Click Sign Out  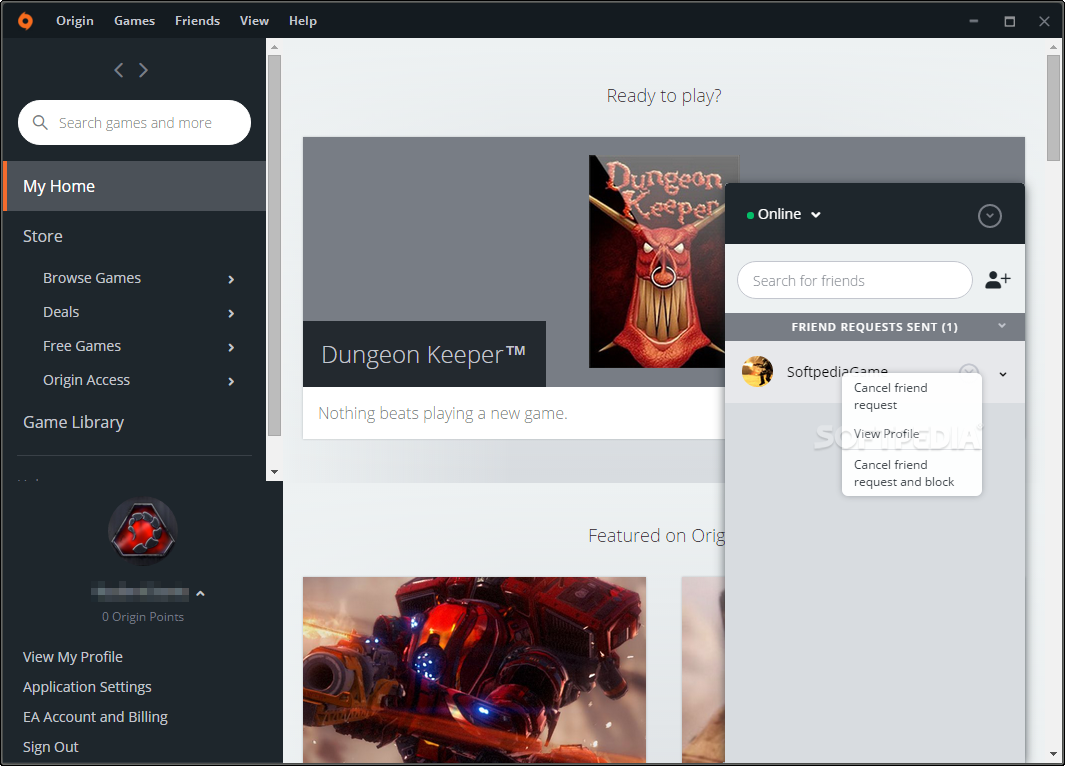[x=50, y=746]
